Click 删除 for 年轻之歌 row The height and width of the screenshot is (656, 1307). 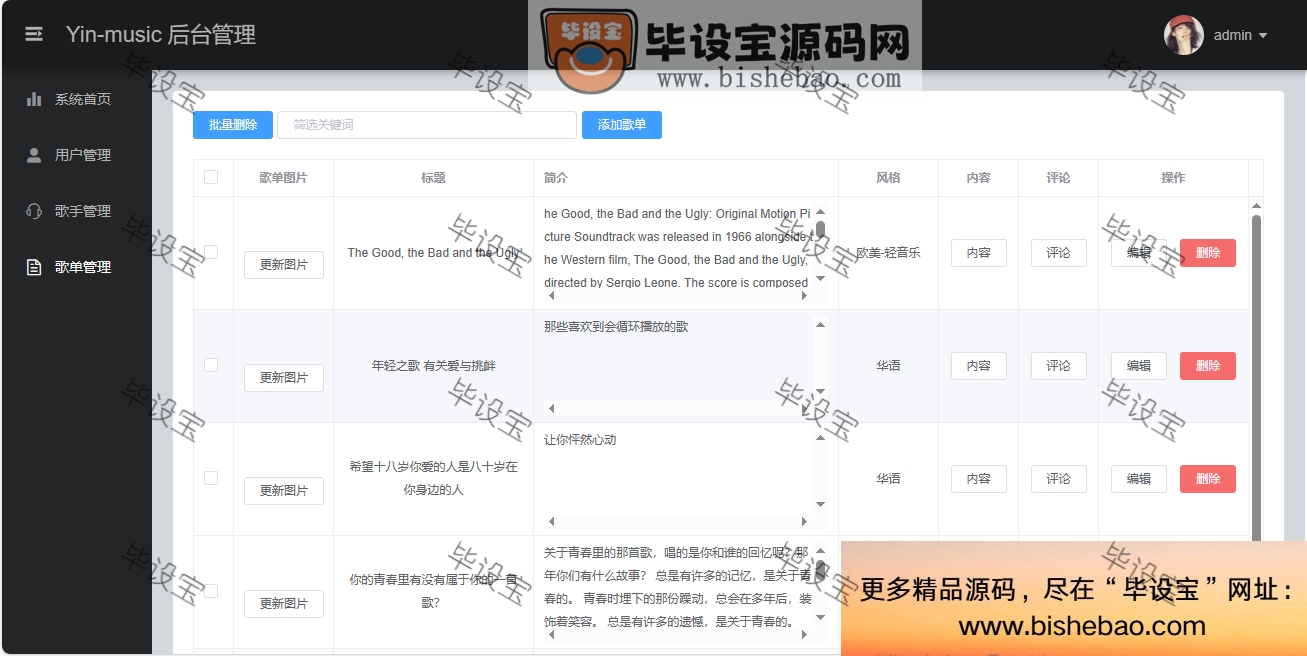tap(1208, 366)
